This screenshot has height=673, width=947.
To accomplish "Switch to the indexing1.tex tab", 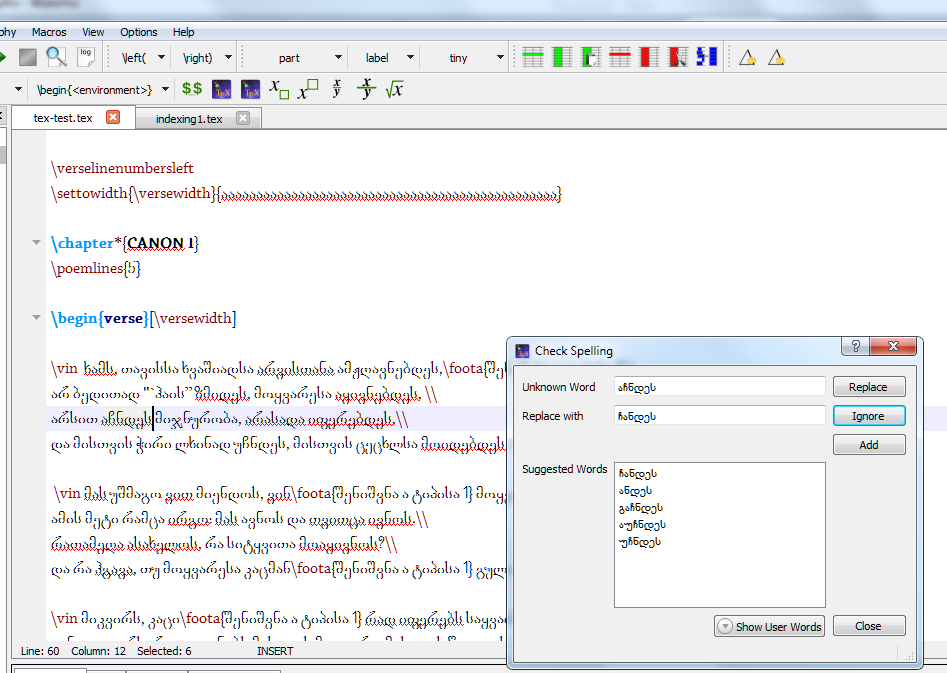I will [189, 119].
